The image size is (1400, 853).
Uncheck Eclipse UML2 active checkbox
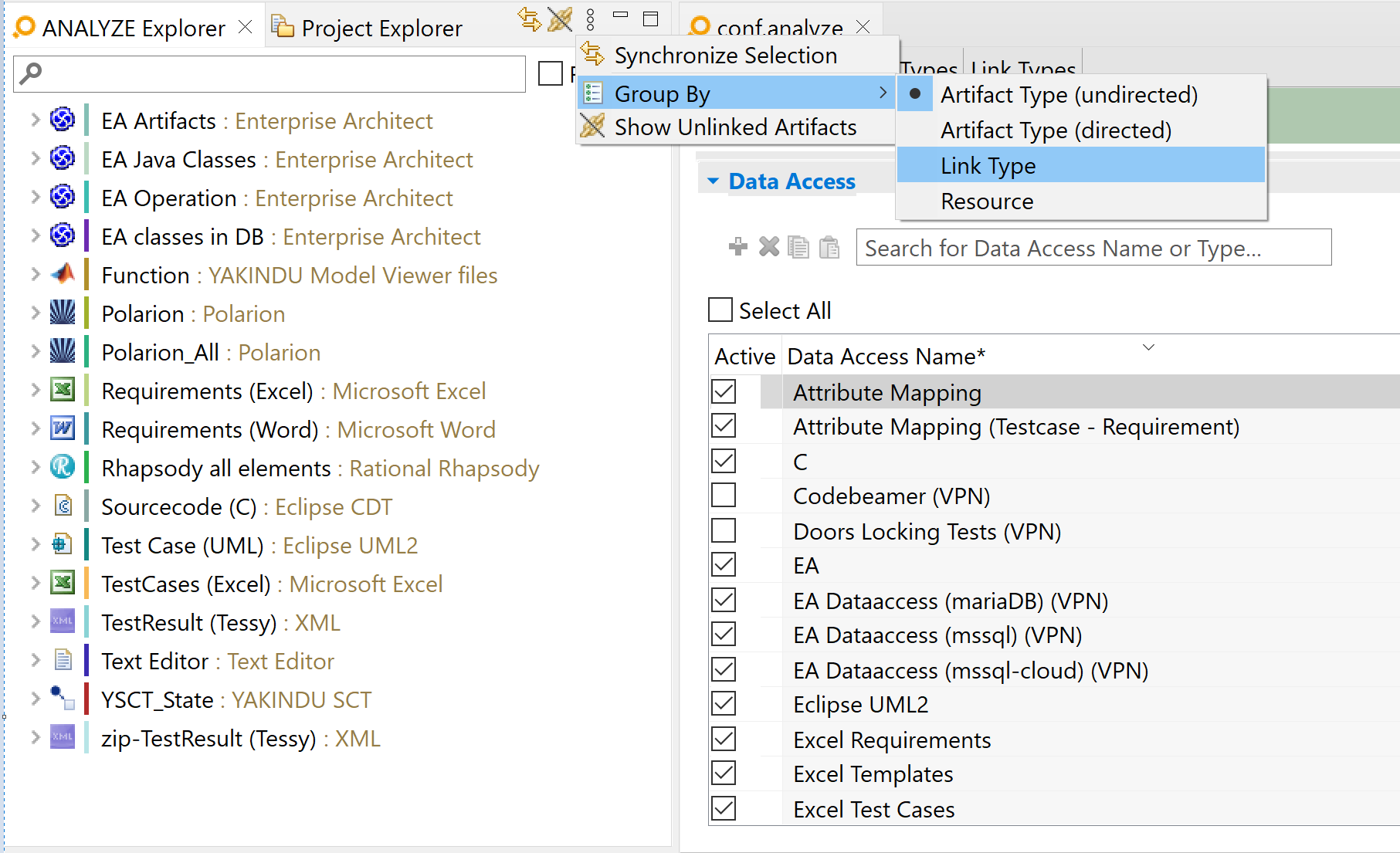pos(724,703)
